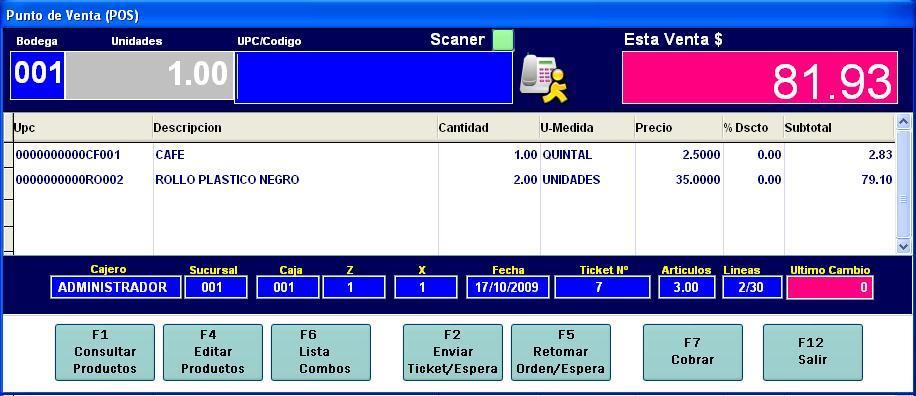
Task: Click the % Dscto column header
Action: coord(753,128)
